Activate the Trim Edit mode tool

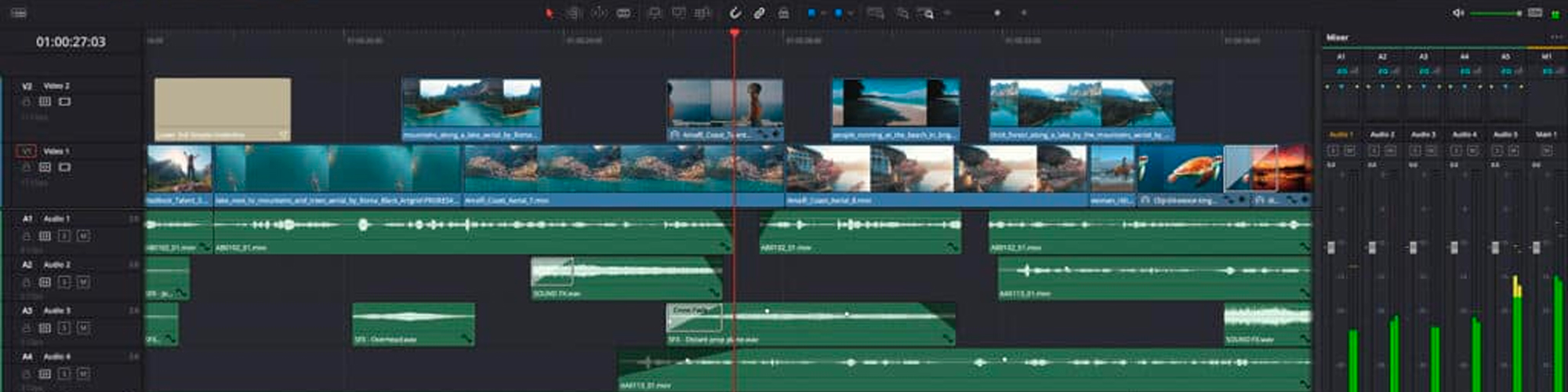pos(575,13)
